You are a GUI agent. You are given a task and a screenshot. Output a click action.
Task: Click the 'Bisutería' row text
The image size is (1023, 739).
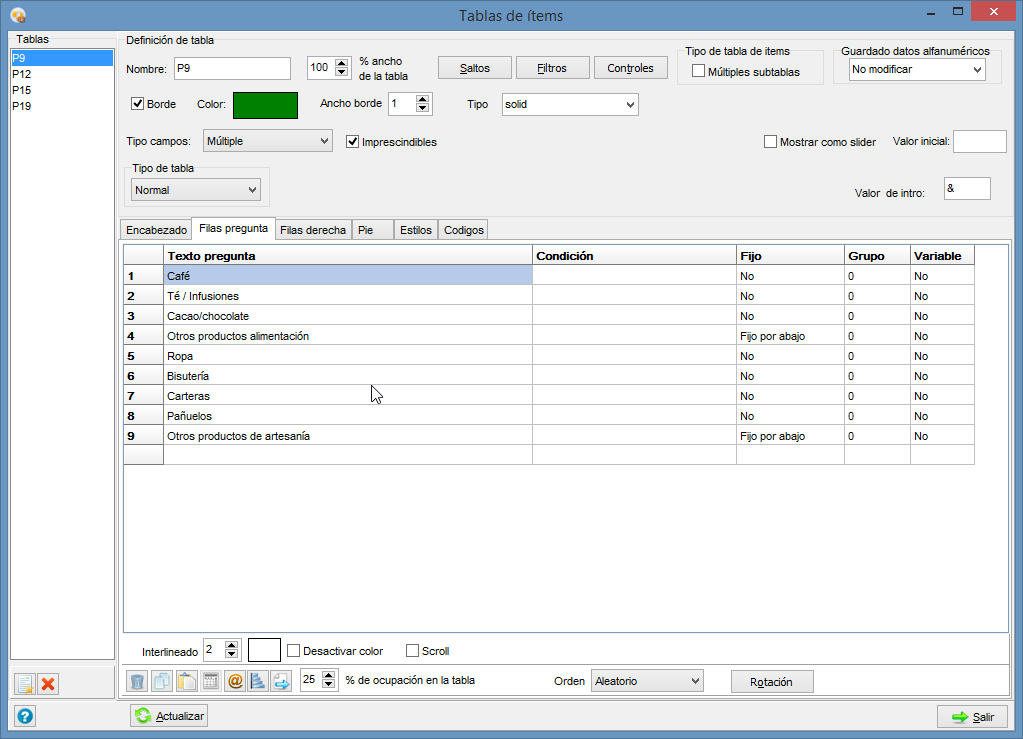tap(188, 376)
